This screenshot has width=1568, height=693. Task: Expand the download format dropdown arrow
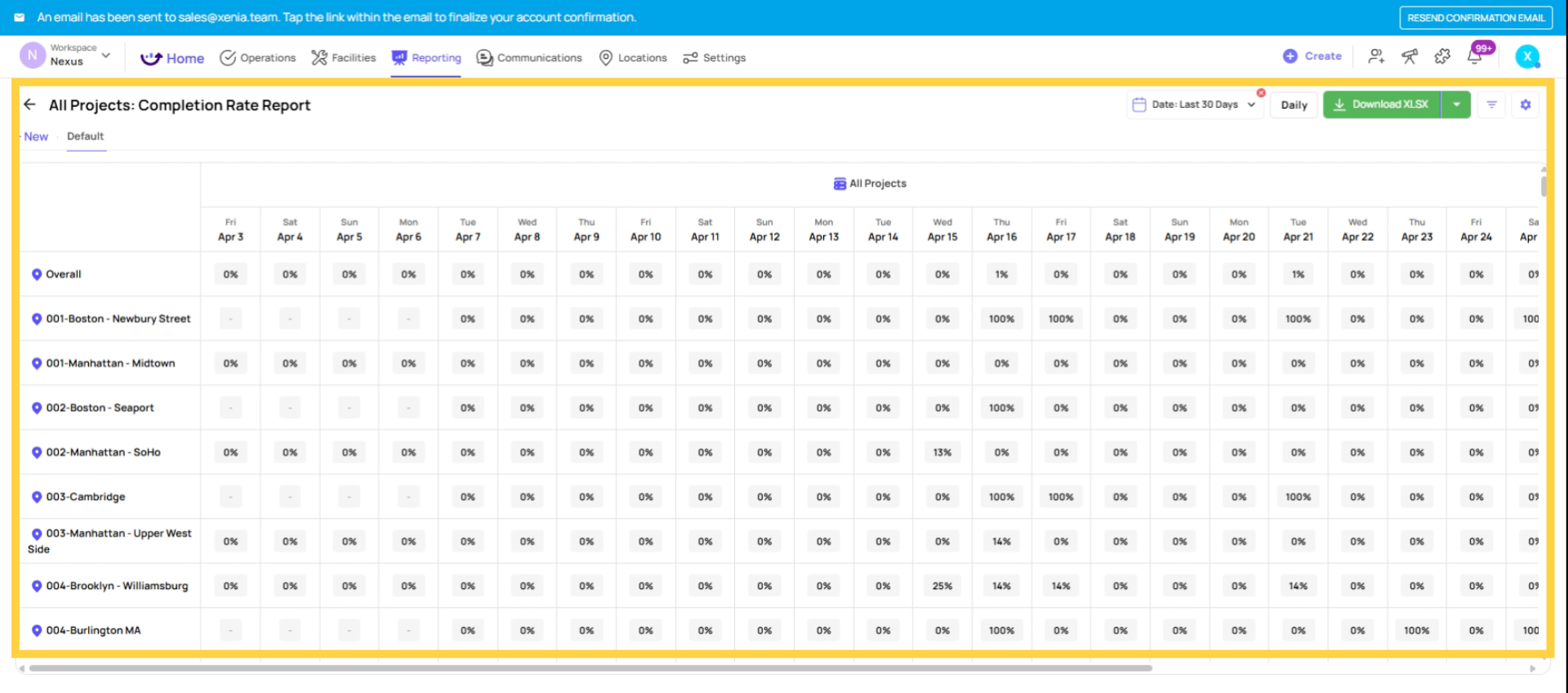pos(1456,105)
